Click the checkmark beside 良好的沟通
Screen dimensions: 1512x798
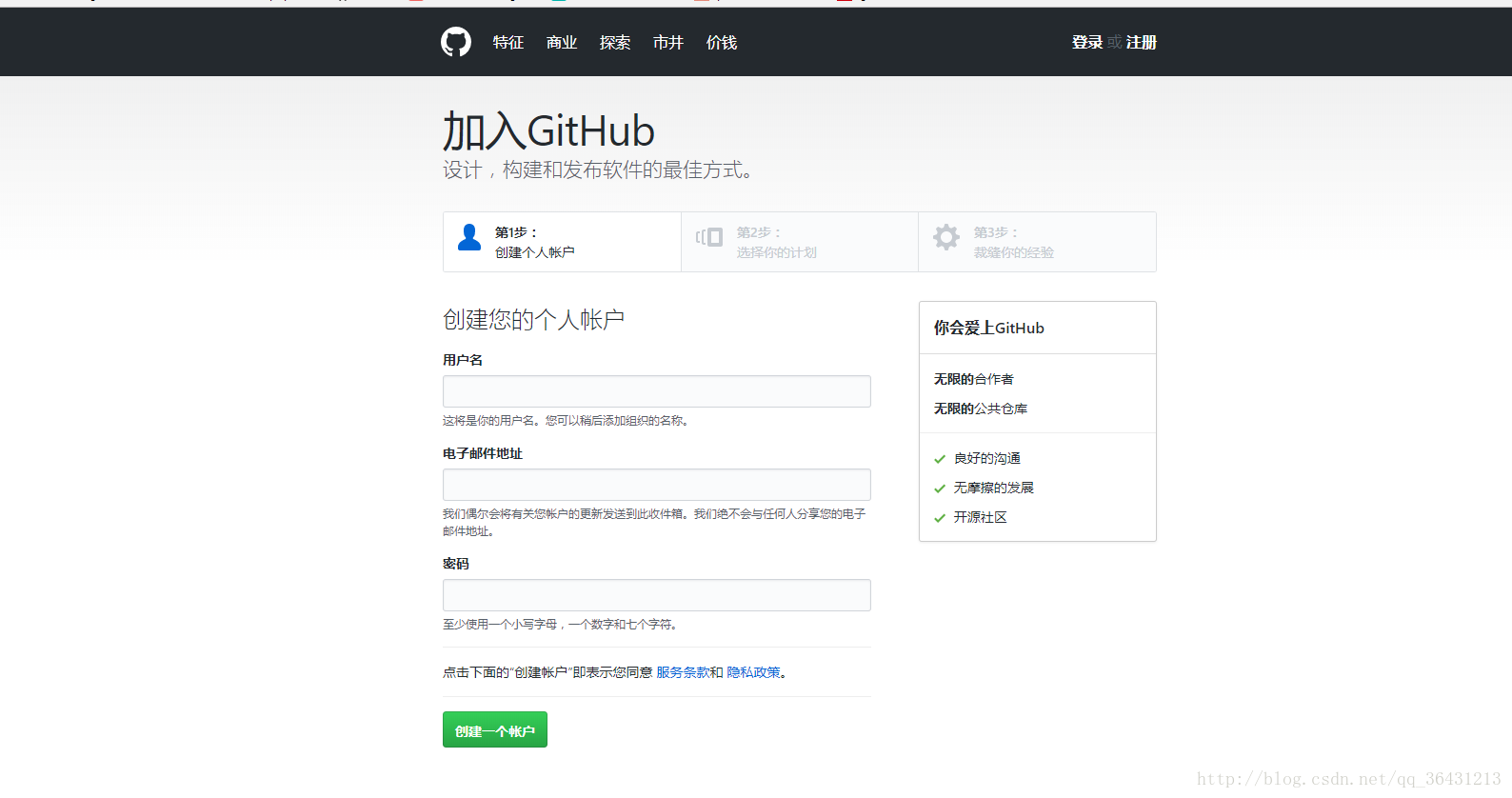[940, 459]
